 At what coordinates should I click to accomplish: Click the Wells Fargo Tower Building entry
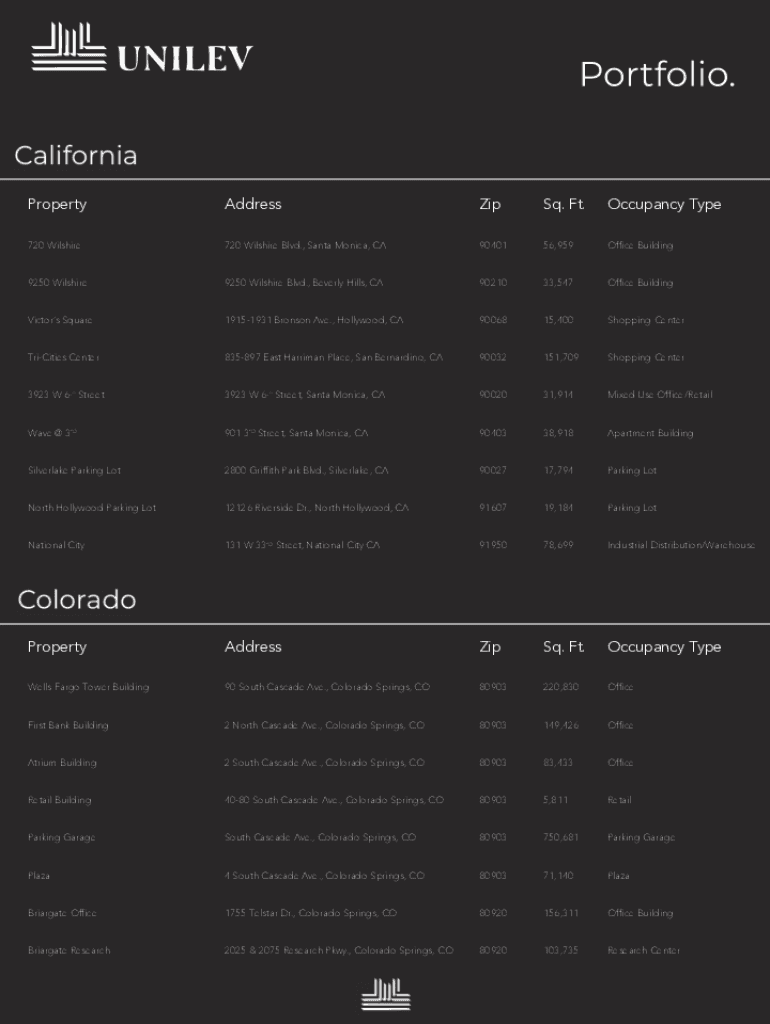tap(88, 687)
